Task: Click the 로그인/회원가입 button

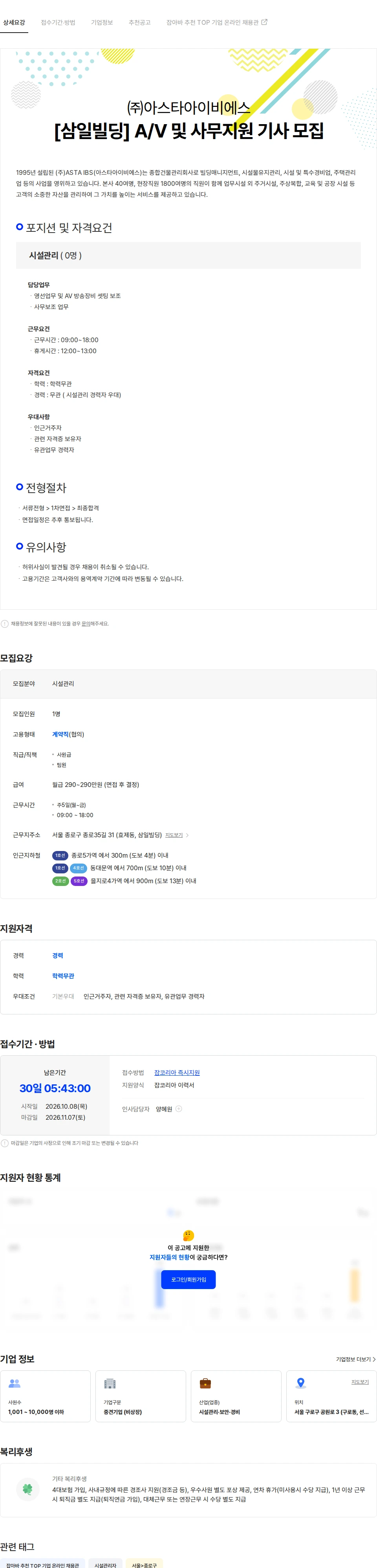Action: click(x=188, y=1280)
